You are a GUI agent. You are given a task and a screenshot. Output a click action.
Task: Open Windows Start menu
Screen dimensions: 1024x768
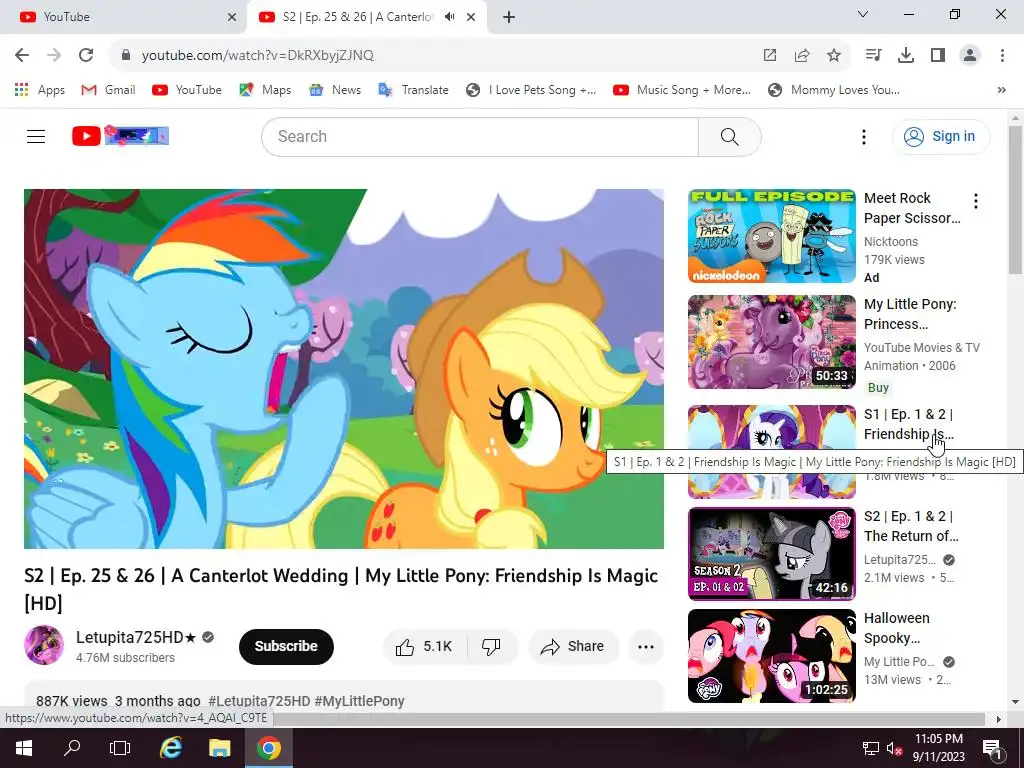coord(24,748)
